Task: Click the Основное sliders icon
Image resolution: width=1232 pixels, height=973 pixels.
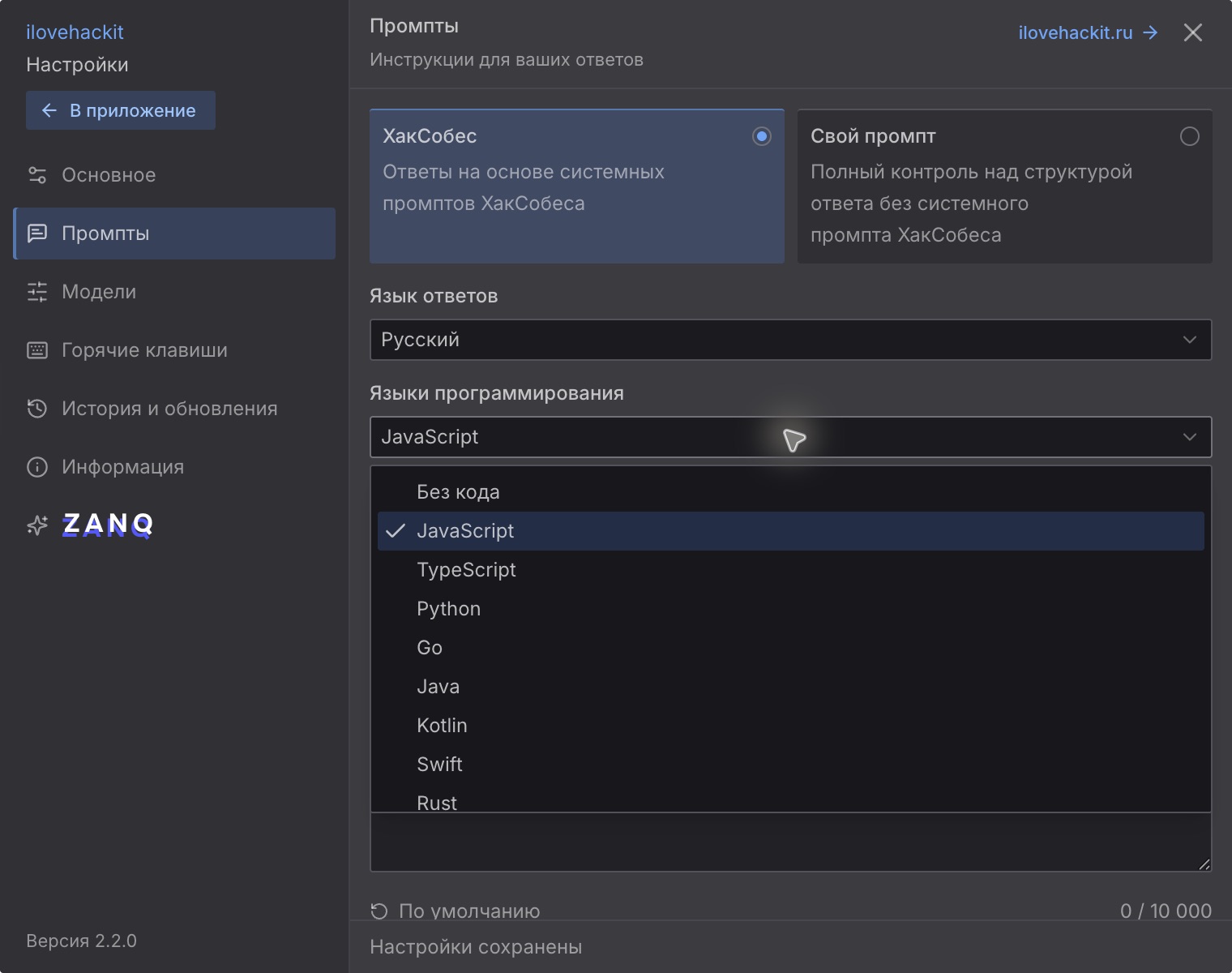Action: [x=37, y=175]
